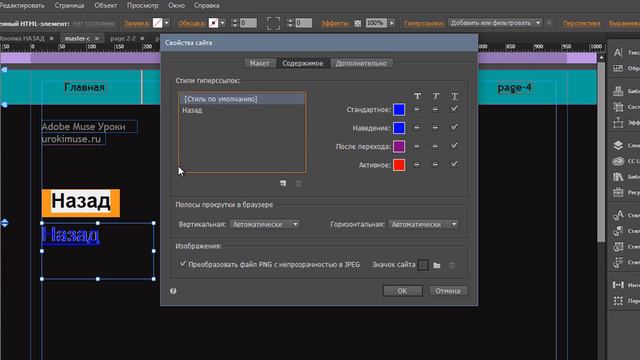The width and height of the screenshot is (640, 360).
Task: Toggle italic for Стандартное link state
Action: point(435,109)
